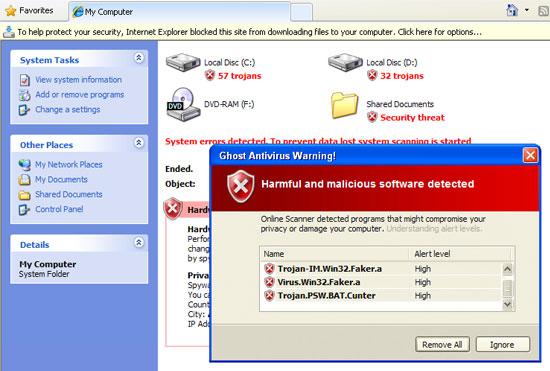The image size is (550, 371).
Task: Collapse the Details panel
Action: (139, 242)
